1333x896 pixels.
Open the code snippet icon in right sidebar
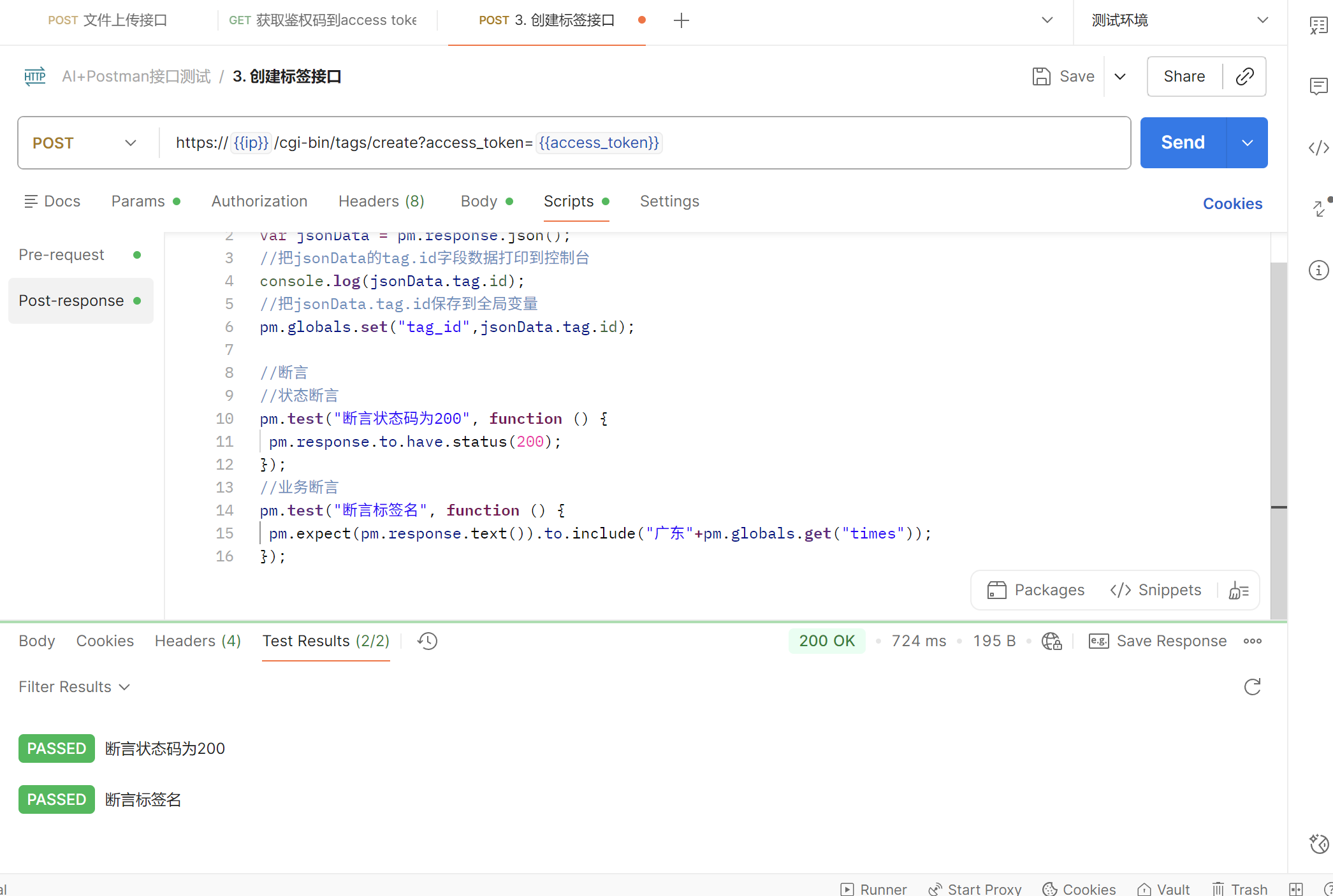1318,148
